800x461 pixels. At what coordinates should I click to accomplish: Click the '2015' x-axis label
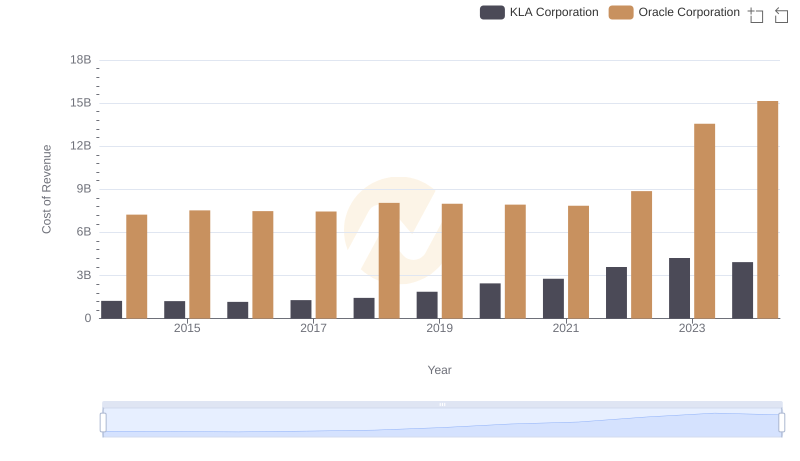click(187, 328)
